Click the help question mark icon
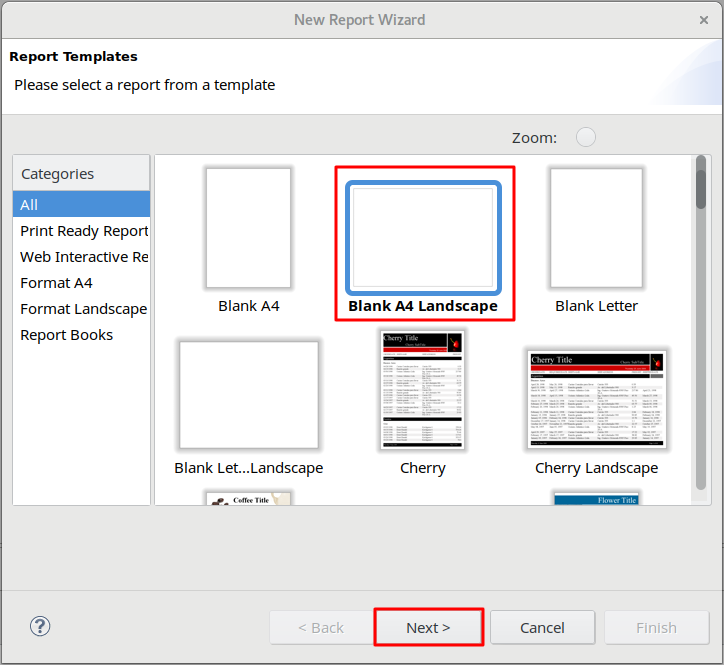This screenshot has height=665, width=724. (x=40, y=626)
